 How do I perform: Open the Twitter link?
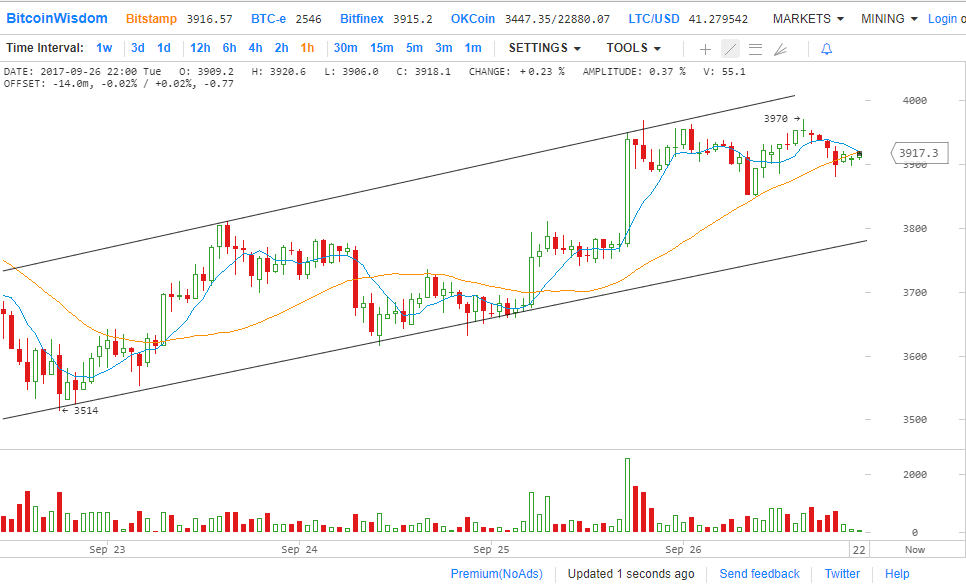842,573
